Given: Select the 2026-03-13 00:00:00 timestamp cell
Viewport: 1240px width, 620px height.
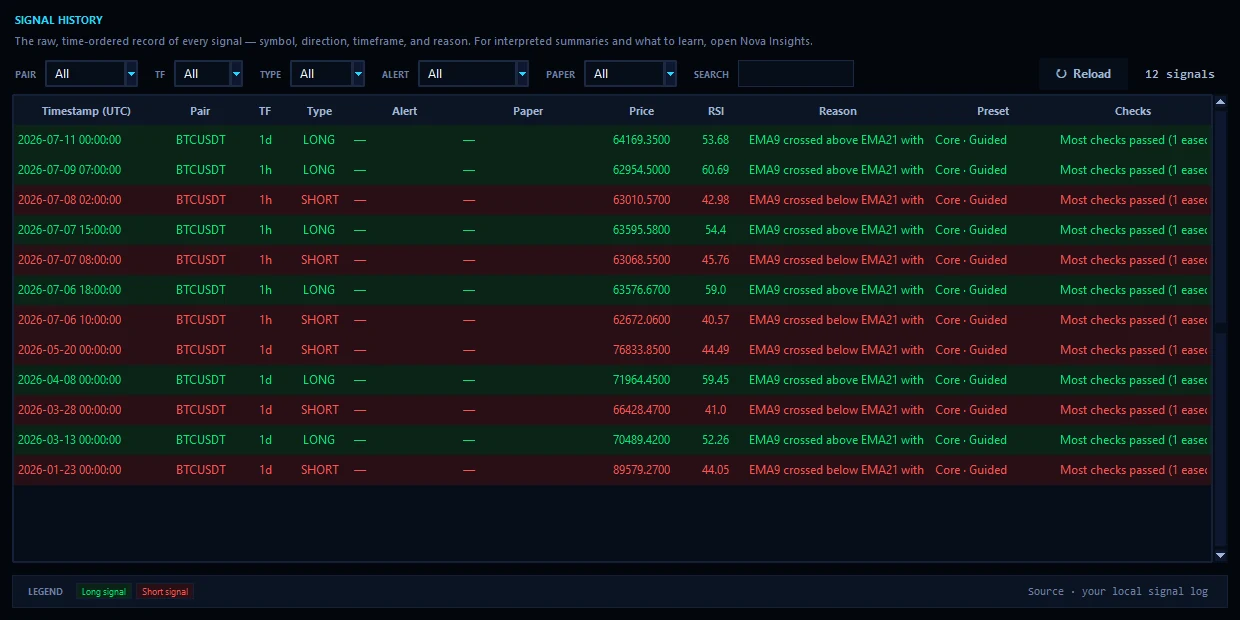Looking at the screenshot, I should (x=69, y=440).
